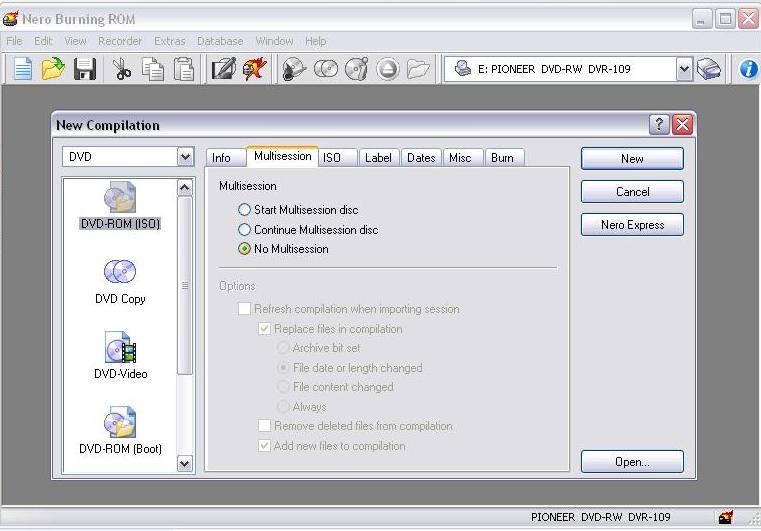This screenshot has height=531, width=761.
Task: Toggle Refresh compilation when importing session
Action: (348, 309)
